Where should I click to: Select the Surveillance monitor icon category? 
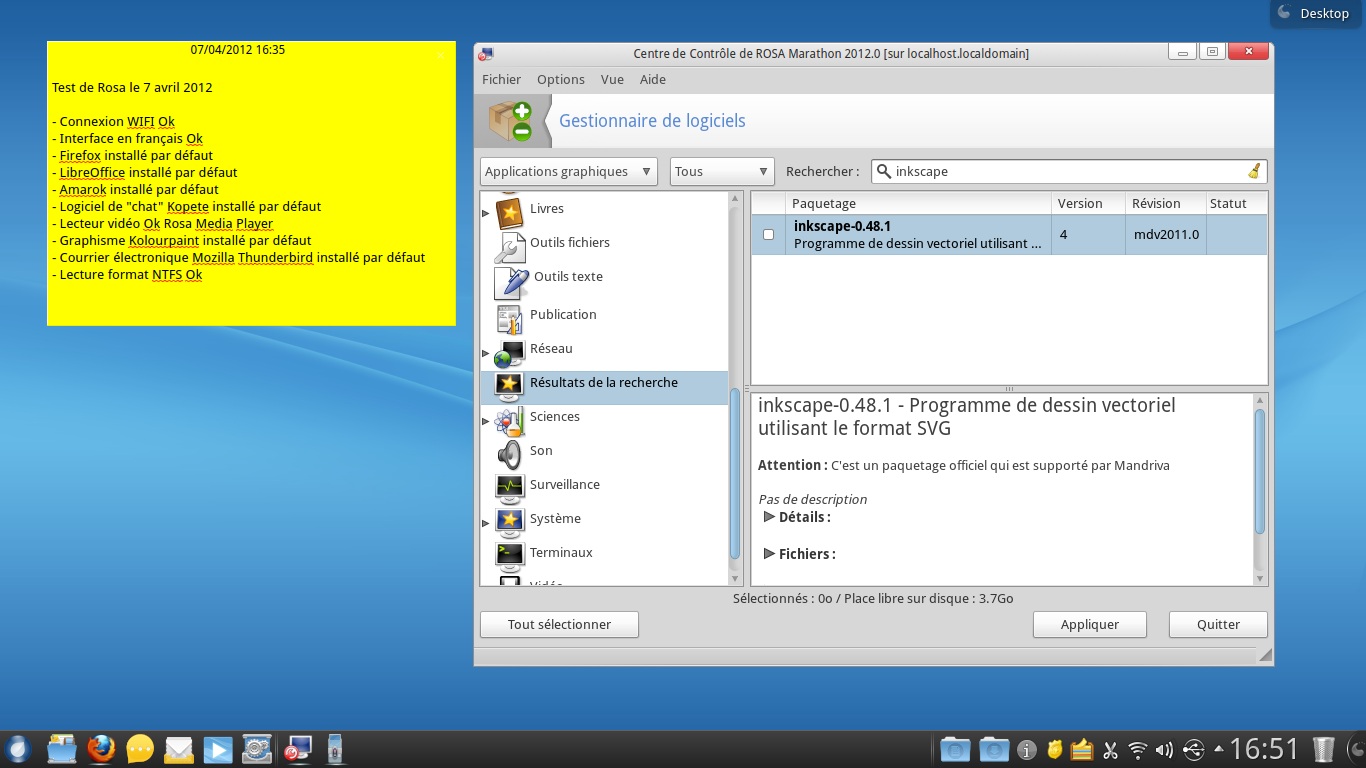point(510,487)
